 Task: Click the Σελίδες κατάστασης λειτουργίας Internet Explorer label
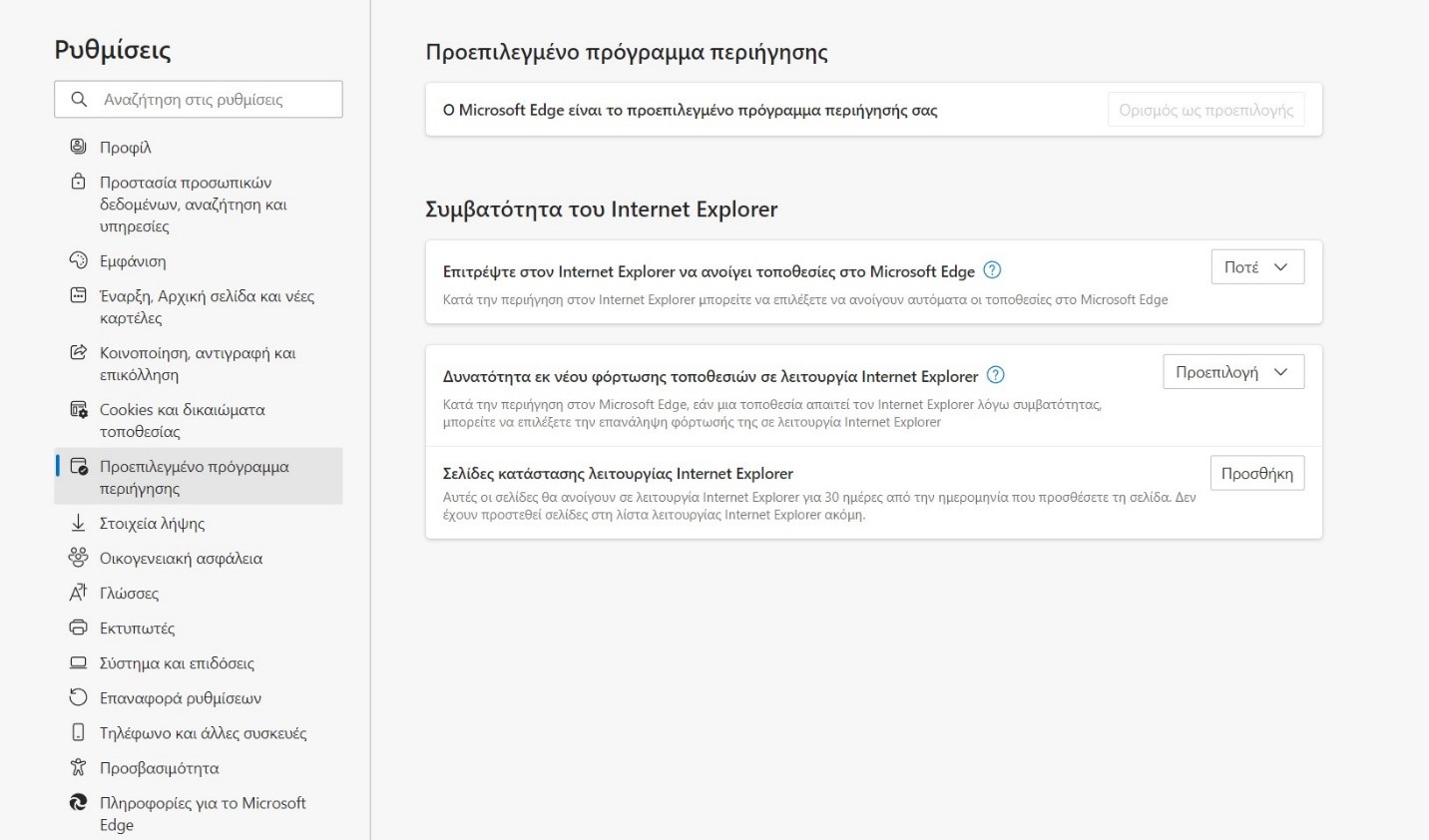(618, 474)
